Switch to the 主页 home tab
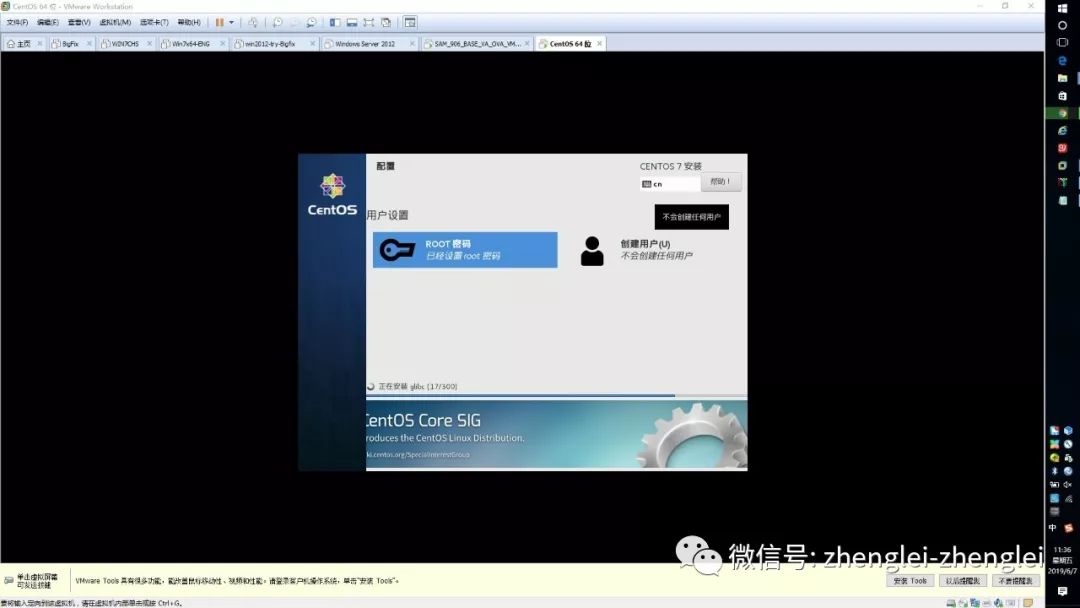The image size is (1080, 608). click(23, 43)
